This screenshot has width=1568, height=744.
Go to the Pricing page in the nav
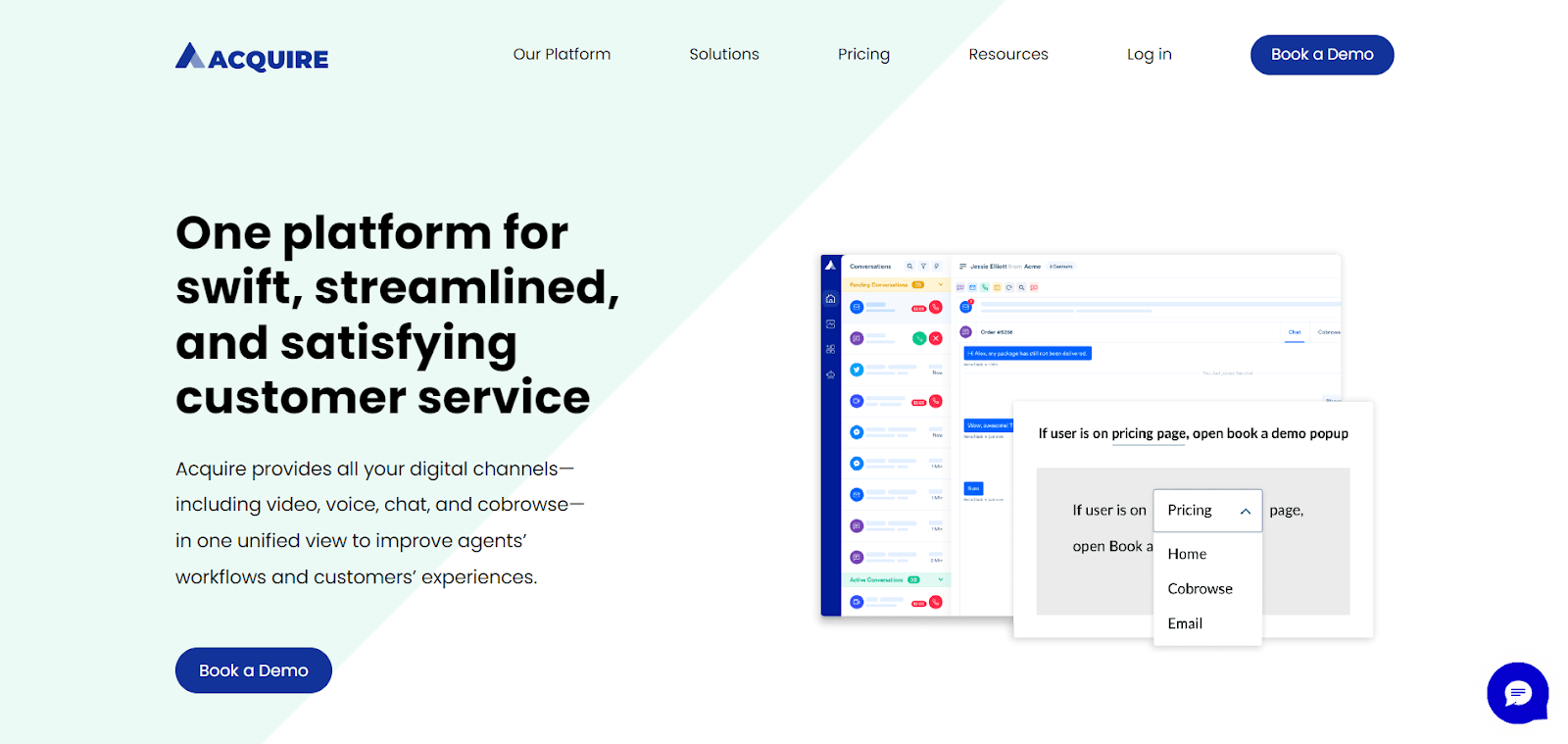tap(863, 54)
